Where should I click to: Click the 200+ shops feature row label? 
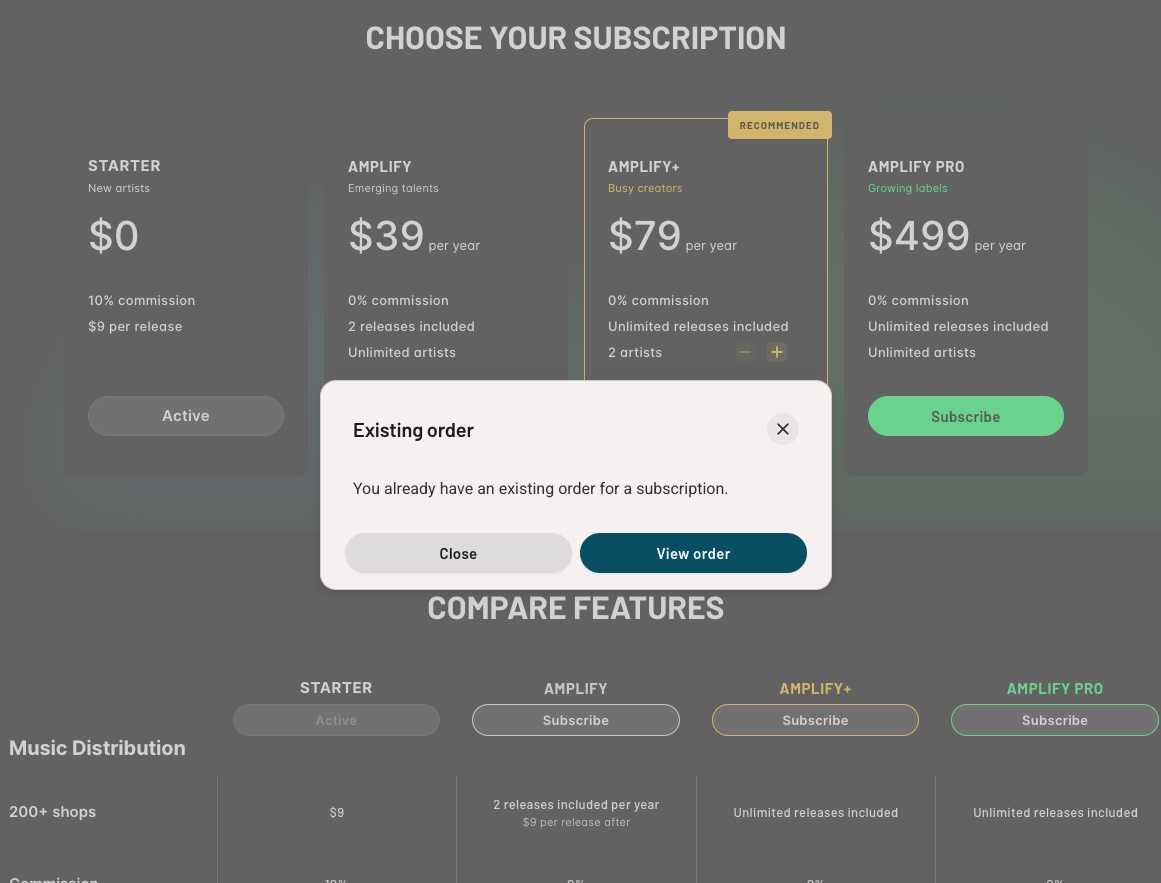point(53,812)
